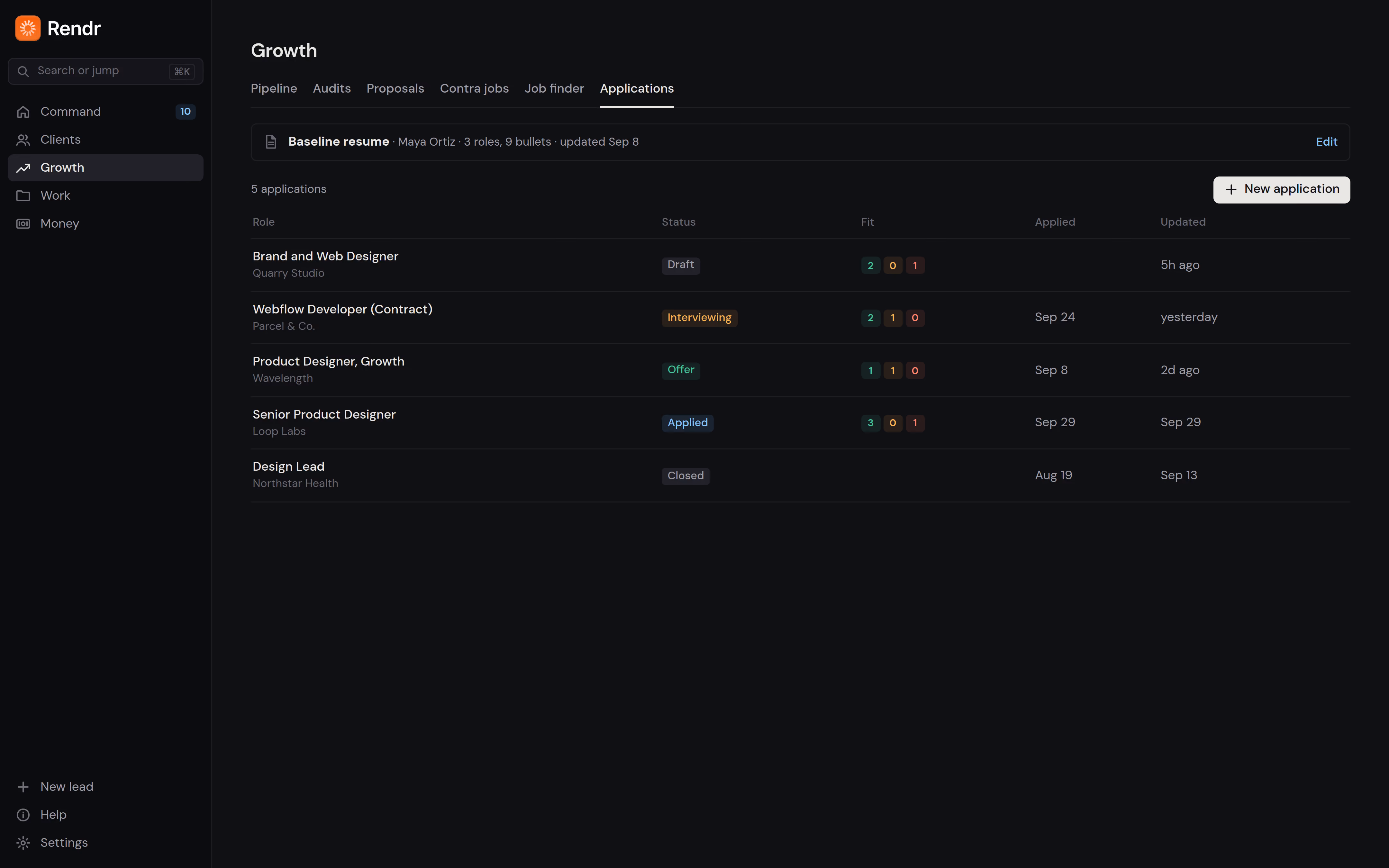Click Edit on the baseline resume
Viewport: 1389px width, 868px height.
[1326, 142]
